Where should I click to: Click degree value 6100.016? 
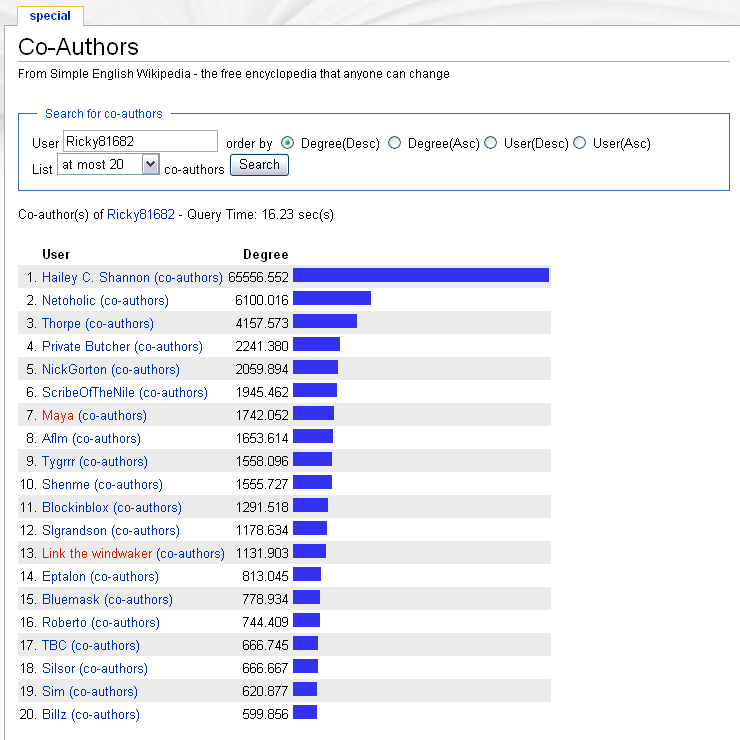(x=262, y=300)
